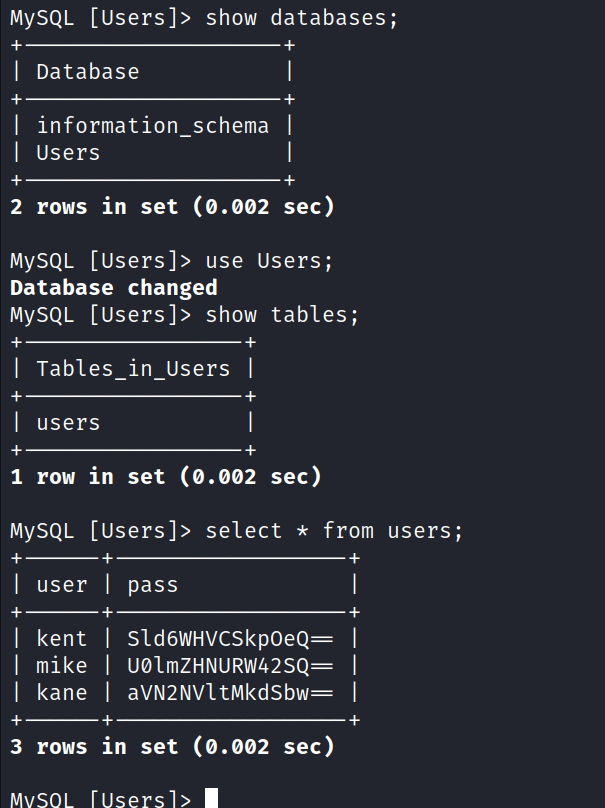The image size is (605, 808).
Task: Select the lowercase 'users' table row
Action: (68, 423)
